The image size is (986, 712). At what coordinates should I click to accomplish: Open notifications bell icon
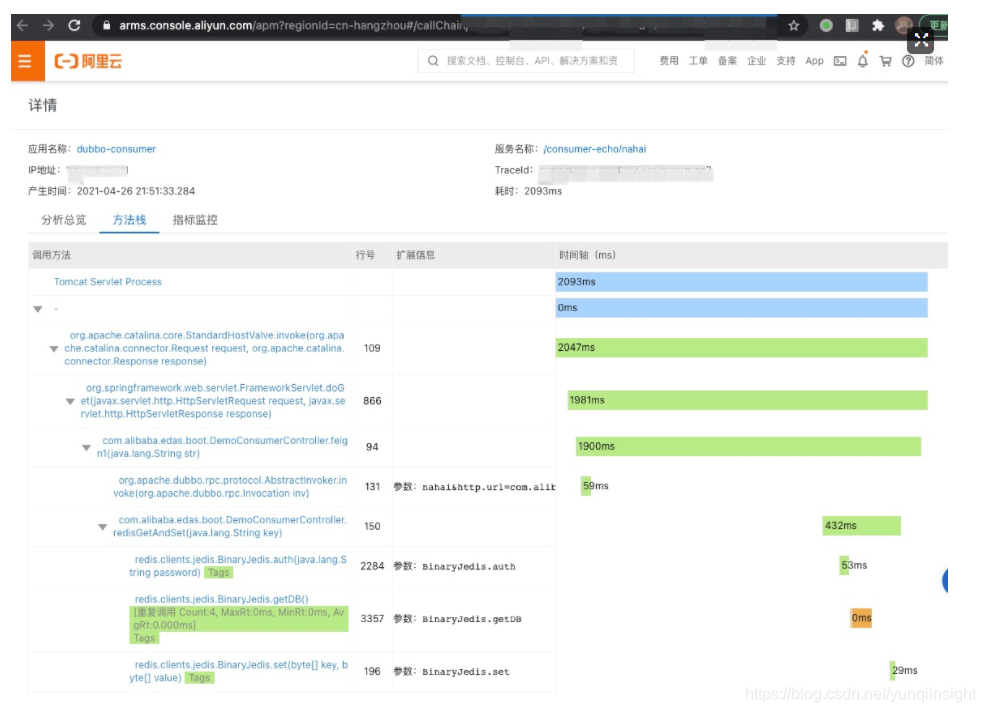click(x=863, y=61)
